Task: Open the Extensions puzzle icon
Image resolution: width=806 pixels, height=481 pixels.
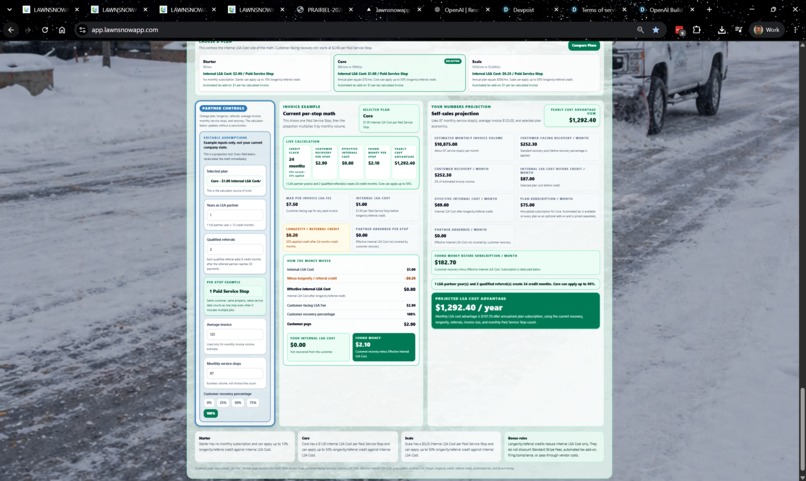Action: (x=697, y=30)
